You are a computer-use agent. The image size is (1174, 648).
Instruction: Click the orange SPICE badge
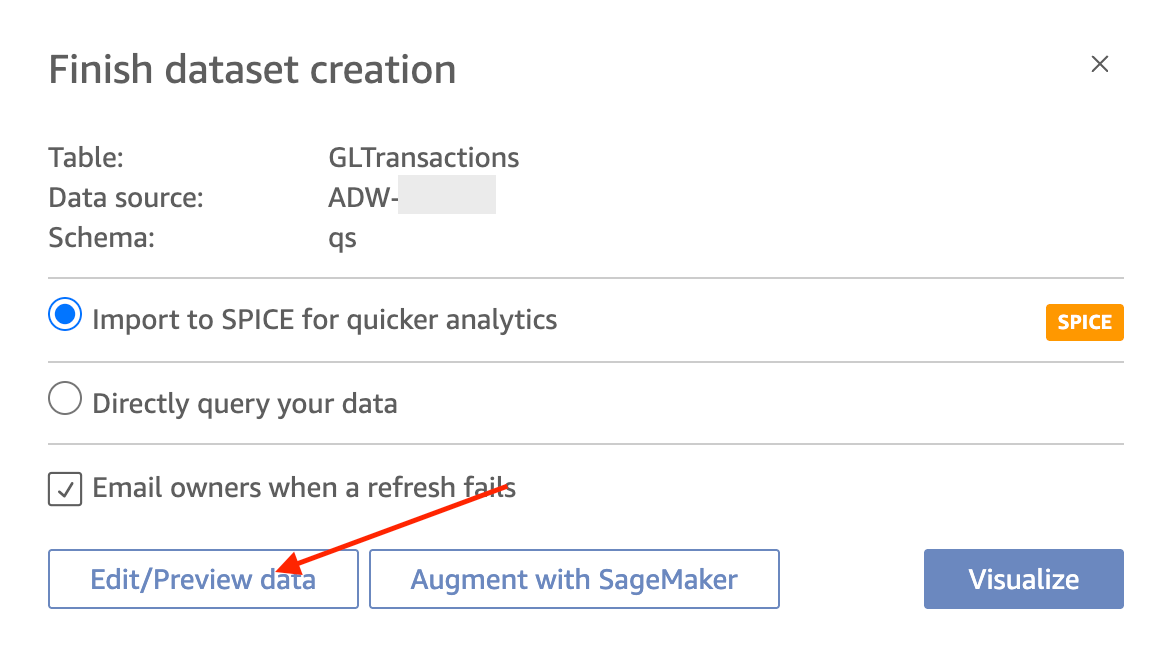[x=1084, y=322]
